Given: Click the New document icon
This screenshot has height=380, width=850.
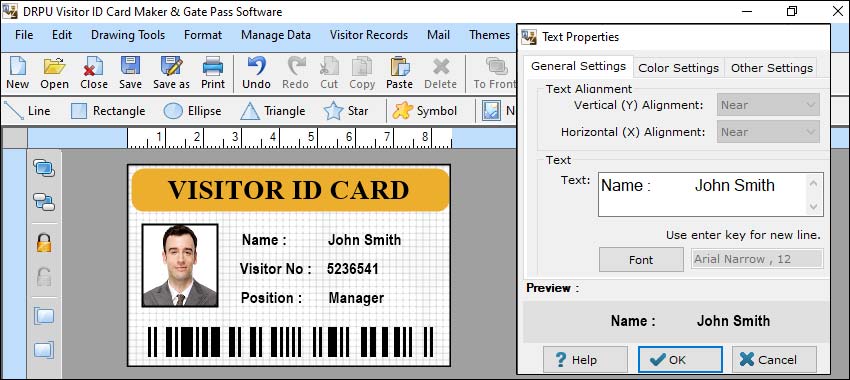Looking at the screenshot, I should click(17, 73).
